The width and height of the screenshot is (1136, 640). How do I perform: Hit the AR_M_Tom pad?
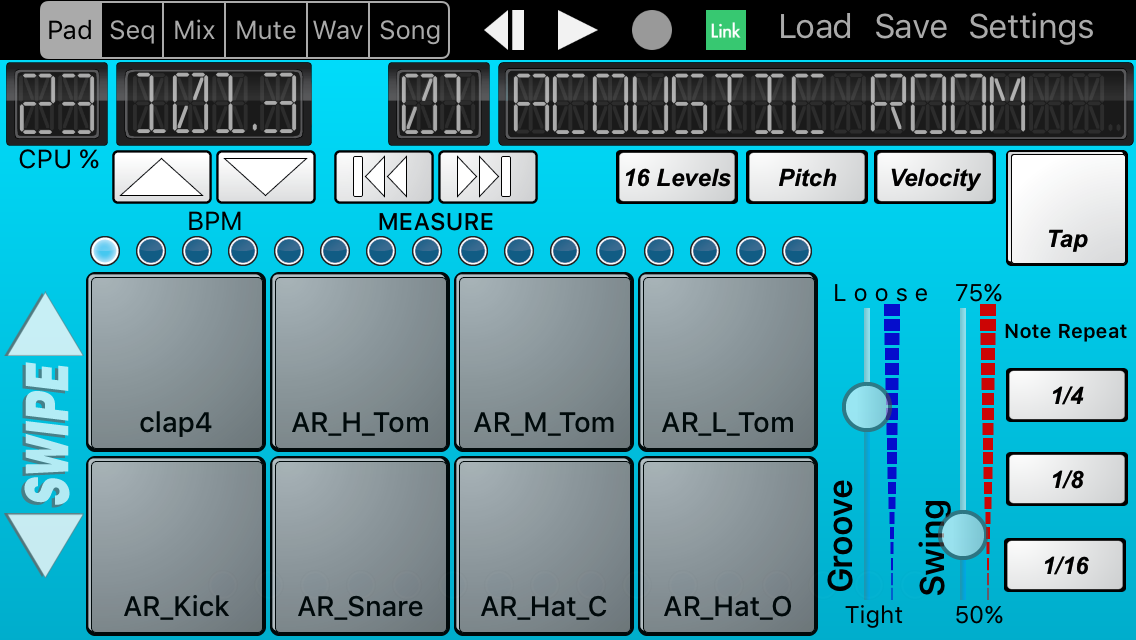[544, 362]
